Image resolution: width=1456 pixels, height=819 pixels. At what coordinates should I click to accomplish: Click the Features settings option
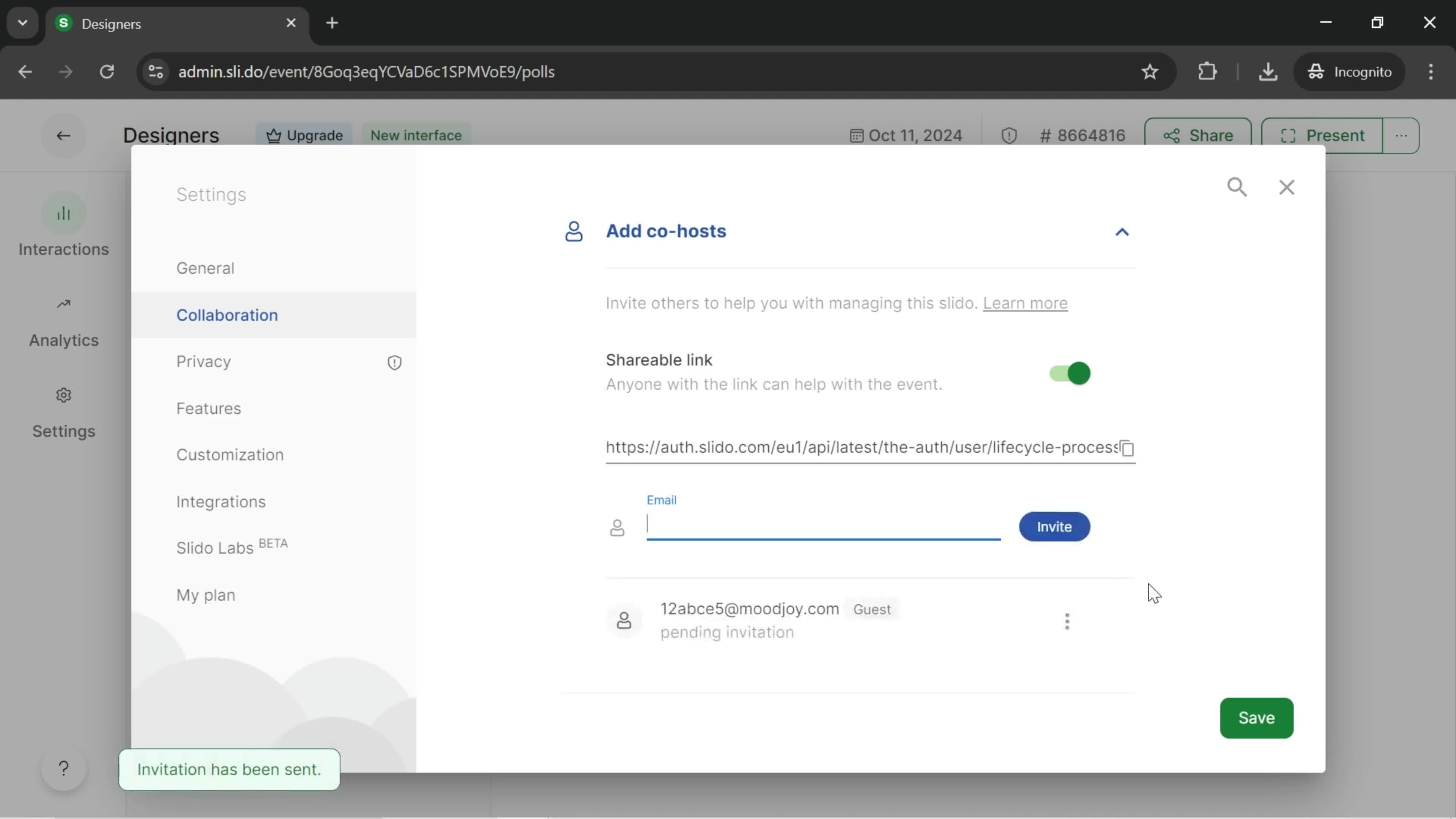[209, 408]
